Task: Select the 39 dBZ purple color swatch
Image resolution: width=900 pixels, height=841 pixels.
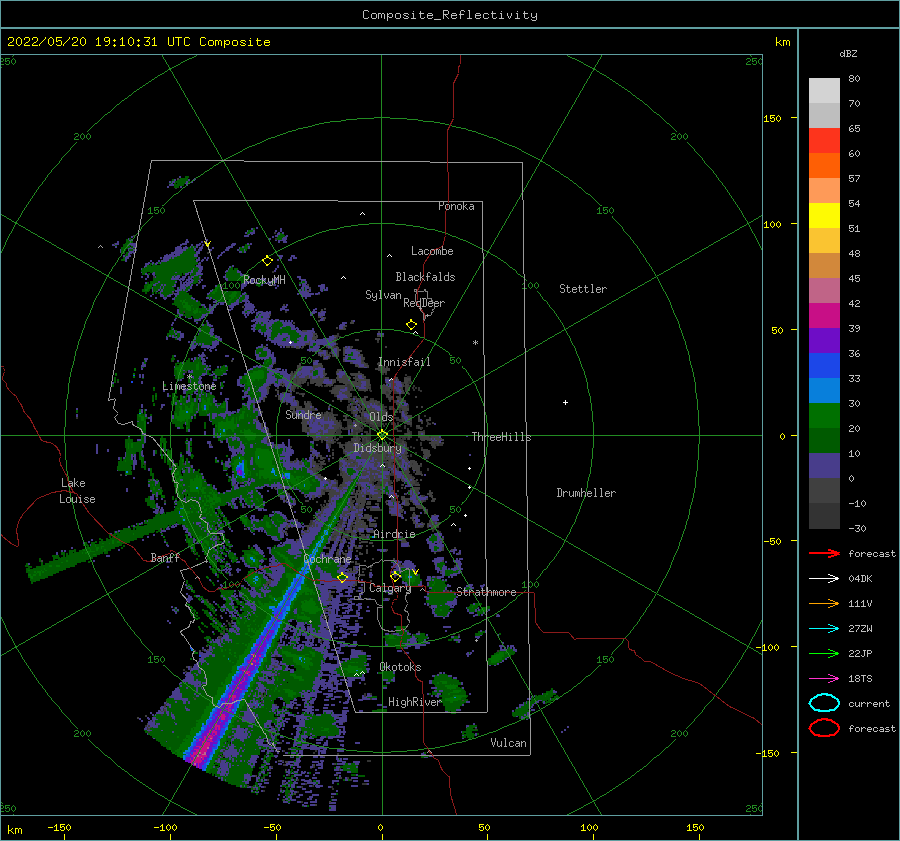Action: coord(824,340)
